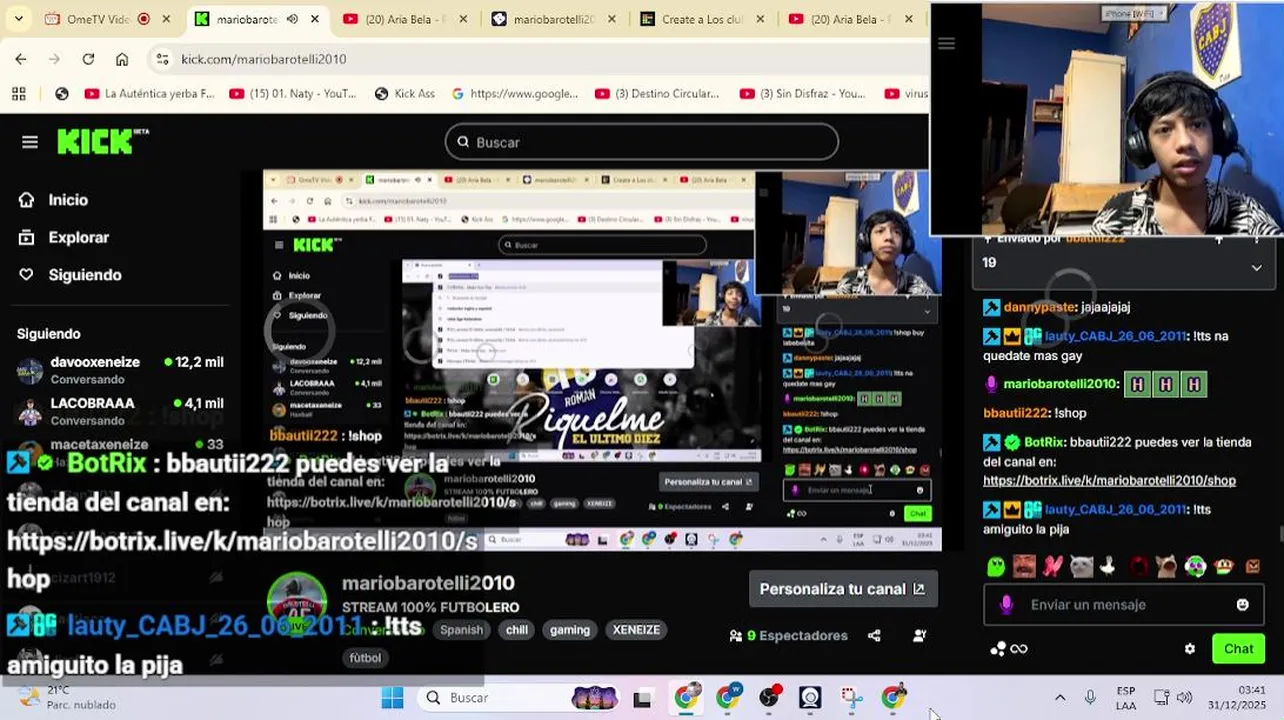Click taskbar Buscar search box
This screenshot has height=720, width=1284.
tap(520, 697)
